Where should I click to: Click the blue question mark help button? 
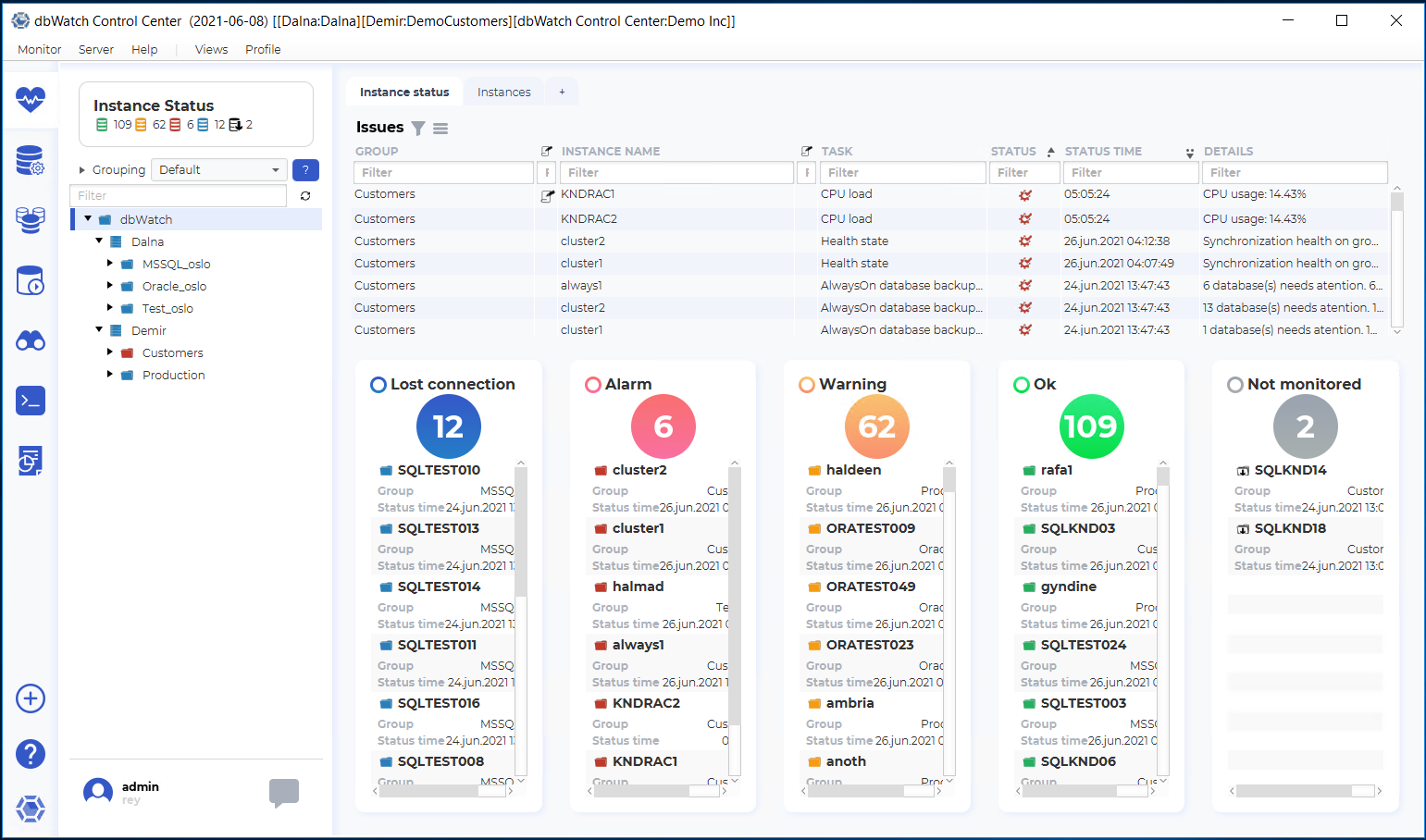pyautogui.click(x=305, y=170)
